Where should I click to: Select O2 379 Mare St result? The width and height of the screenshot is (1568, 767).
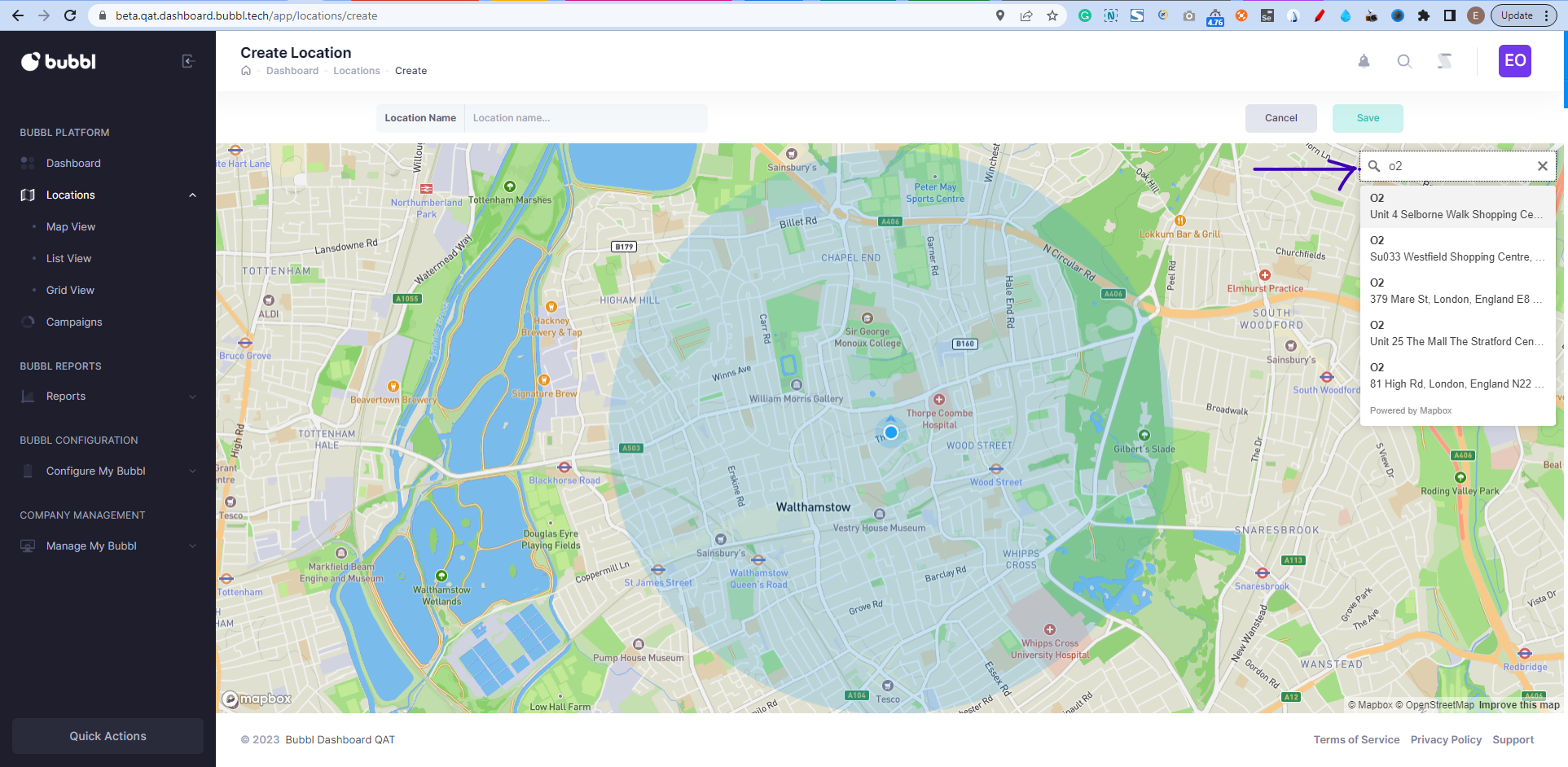(1457, 291)
